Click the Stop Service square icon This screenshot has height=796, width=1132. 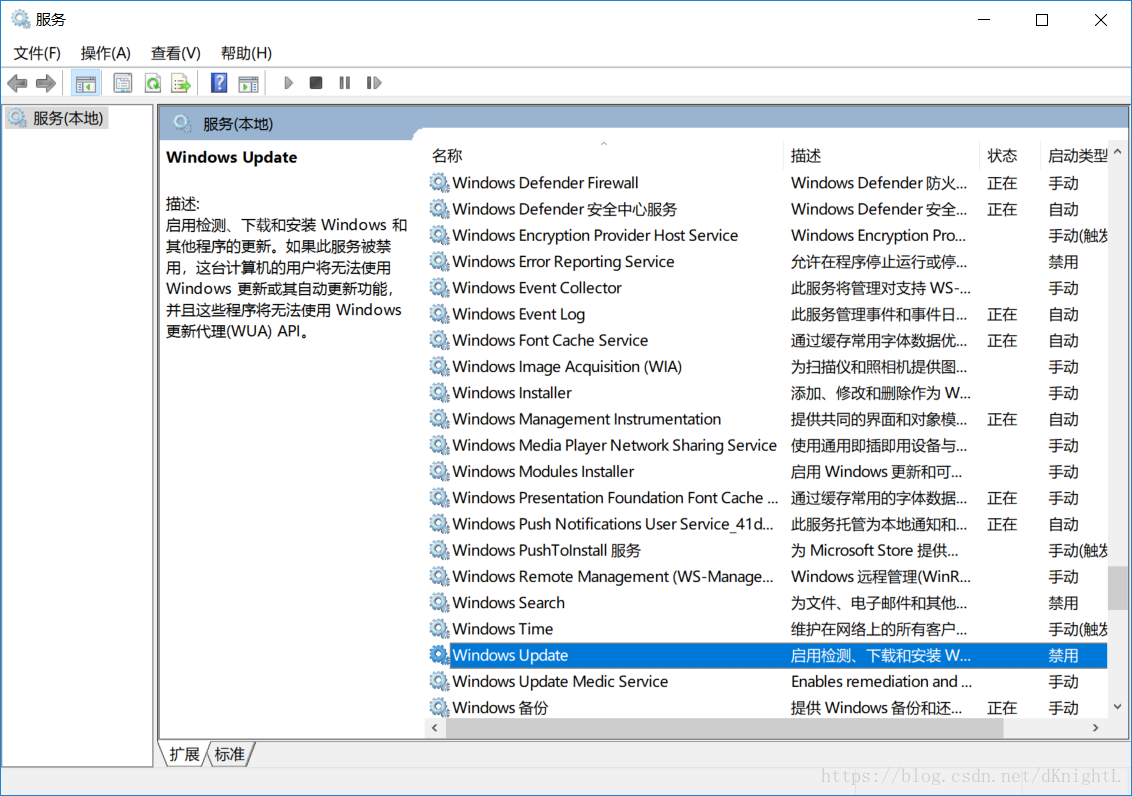pyautogui.click(x=315, y=83)
